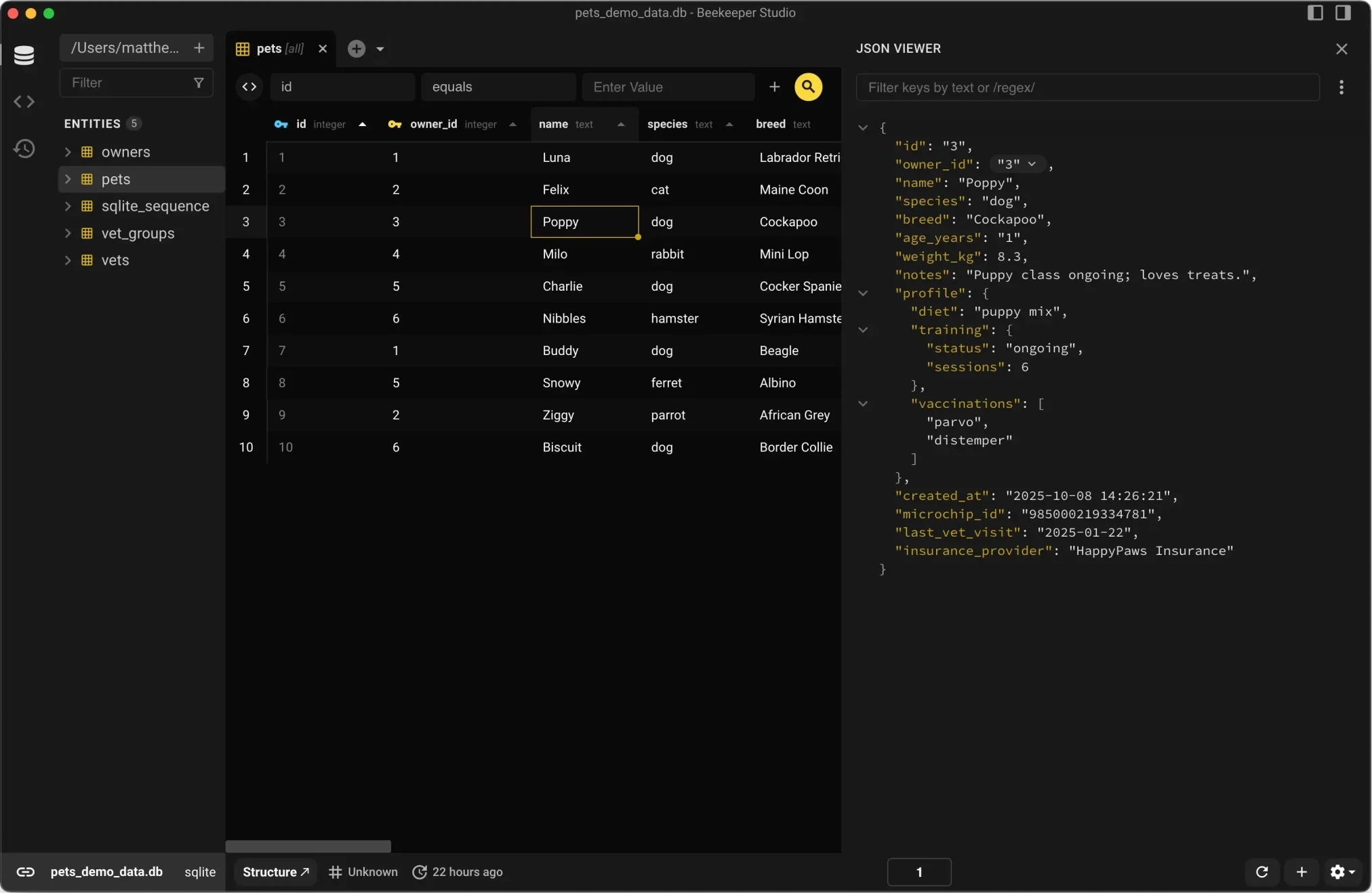Open the filter operator dropdown showing equals

[498, 87]
